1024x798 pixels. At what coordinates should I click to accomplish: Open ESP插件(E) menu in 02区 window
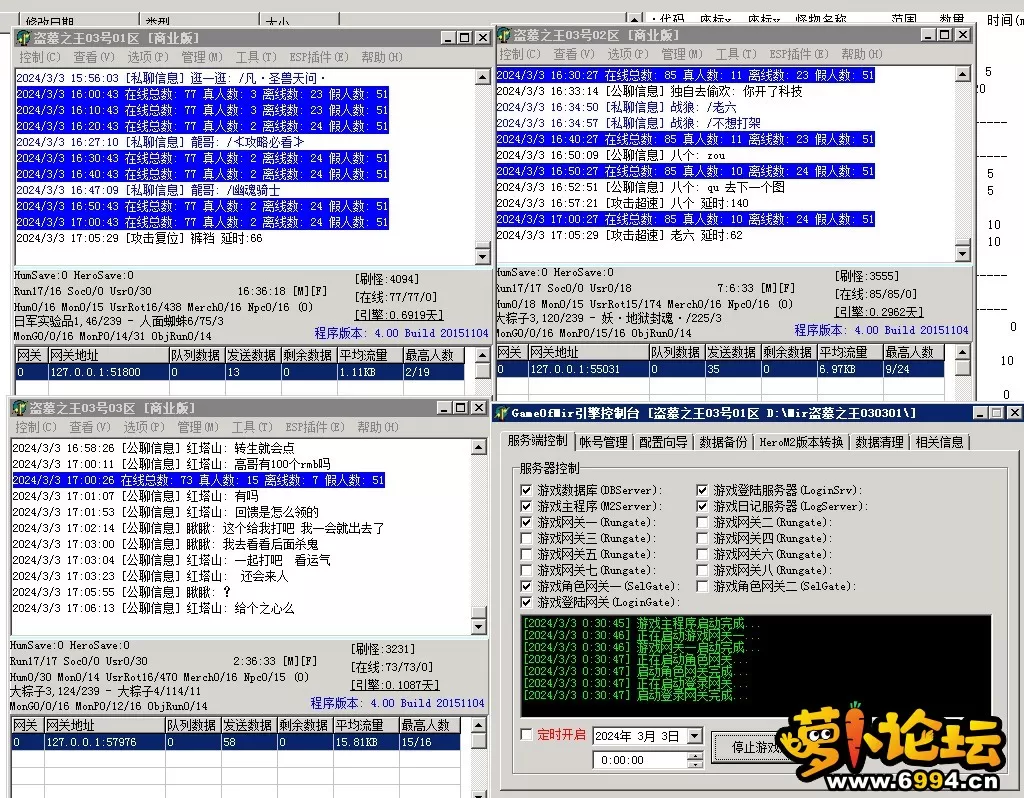coord(799,54)
